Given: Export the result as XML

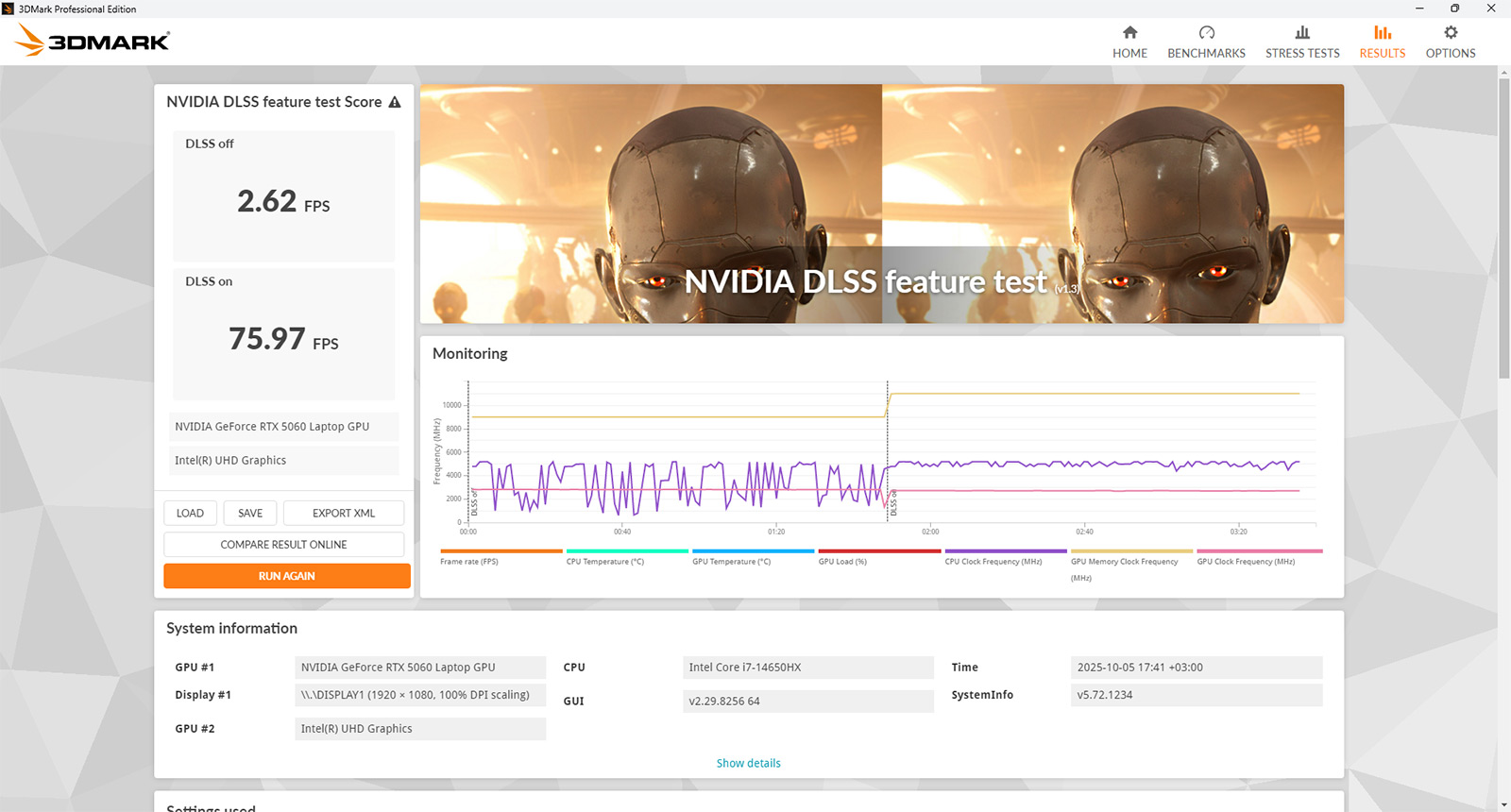Looking at the screenshot, I should coord(344,514).
